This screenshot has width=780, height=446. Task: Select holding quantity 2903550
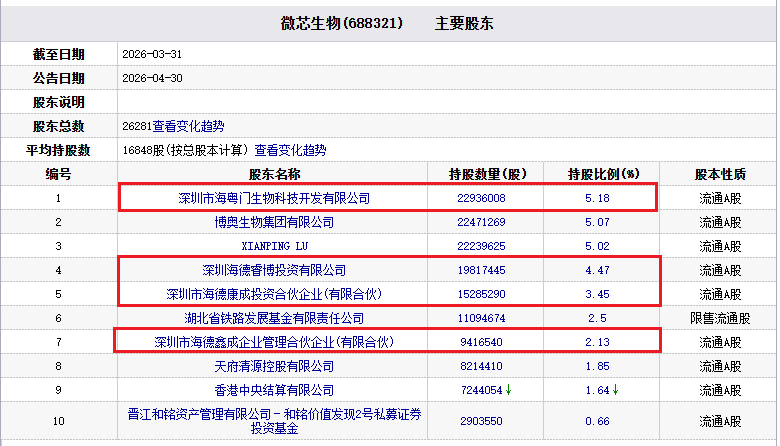tap(481, 421)
